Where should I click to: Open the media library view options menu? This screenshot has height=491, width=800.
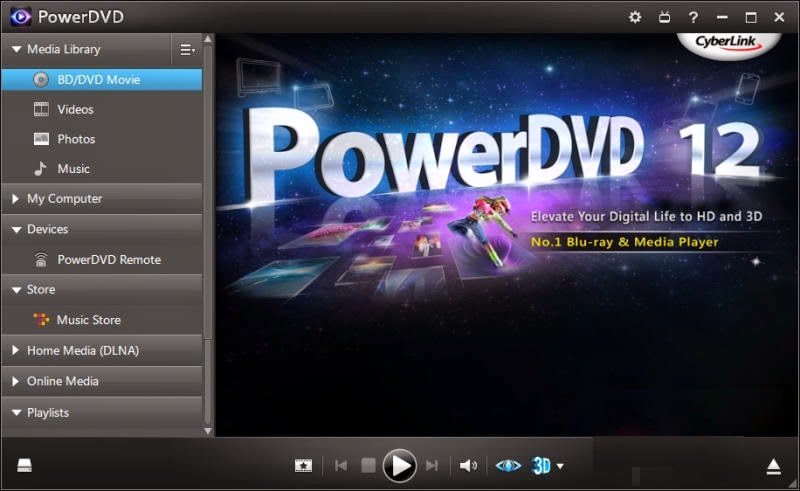click(x=187, y=50)
